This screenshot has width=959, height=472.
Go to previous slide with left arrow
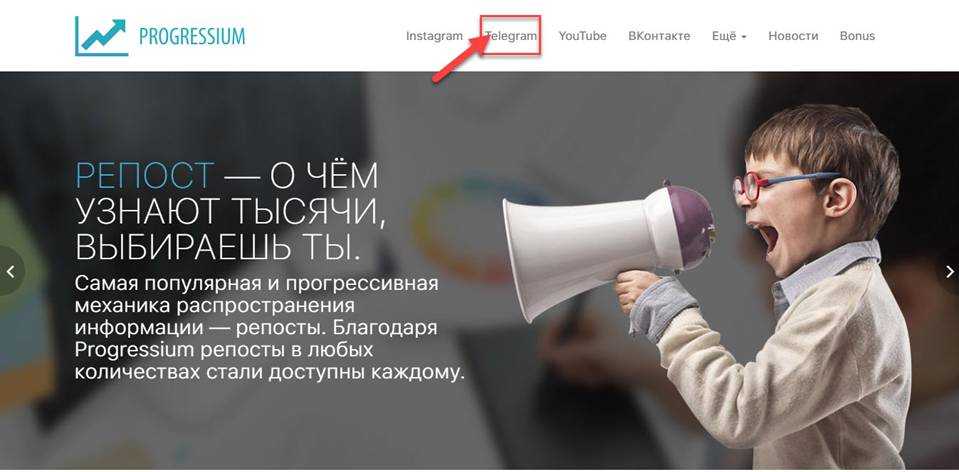click(x=10, y=271)
